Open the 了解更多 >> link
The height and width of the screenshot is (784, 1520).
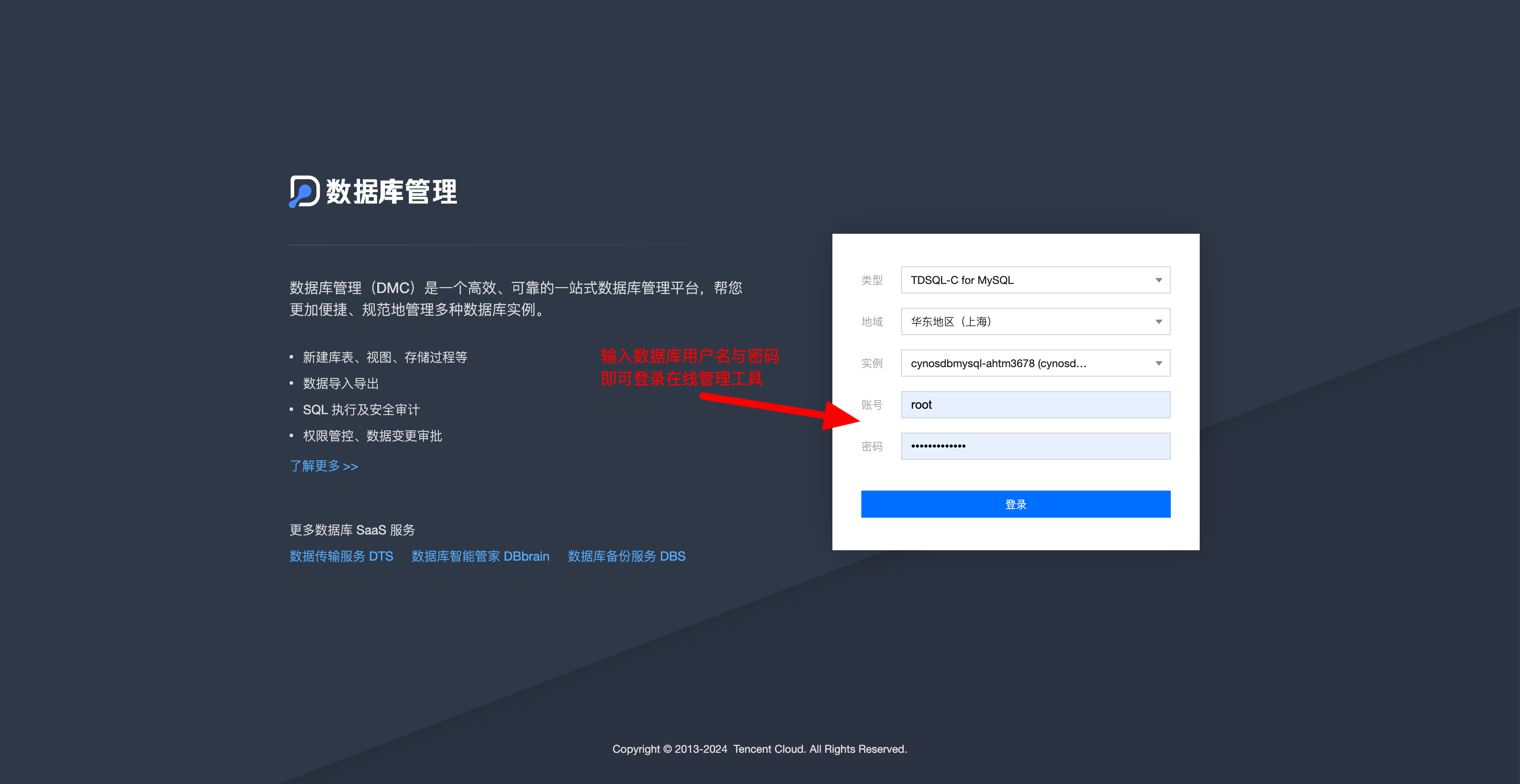coord(323,466)
